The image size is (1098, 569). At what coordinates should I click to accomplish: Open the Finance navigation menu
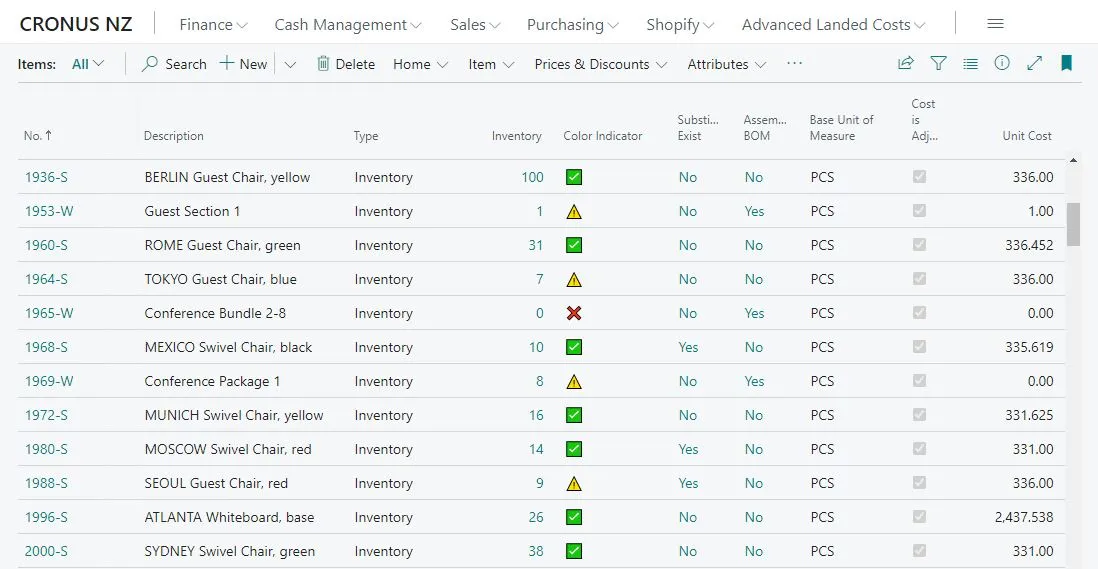click(x=214, y=24)
